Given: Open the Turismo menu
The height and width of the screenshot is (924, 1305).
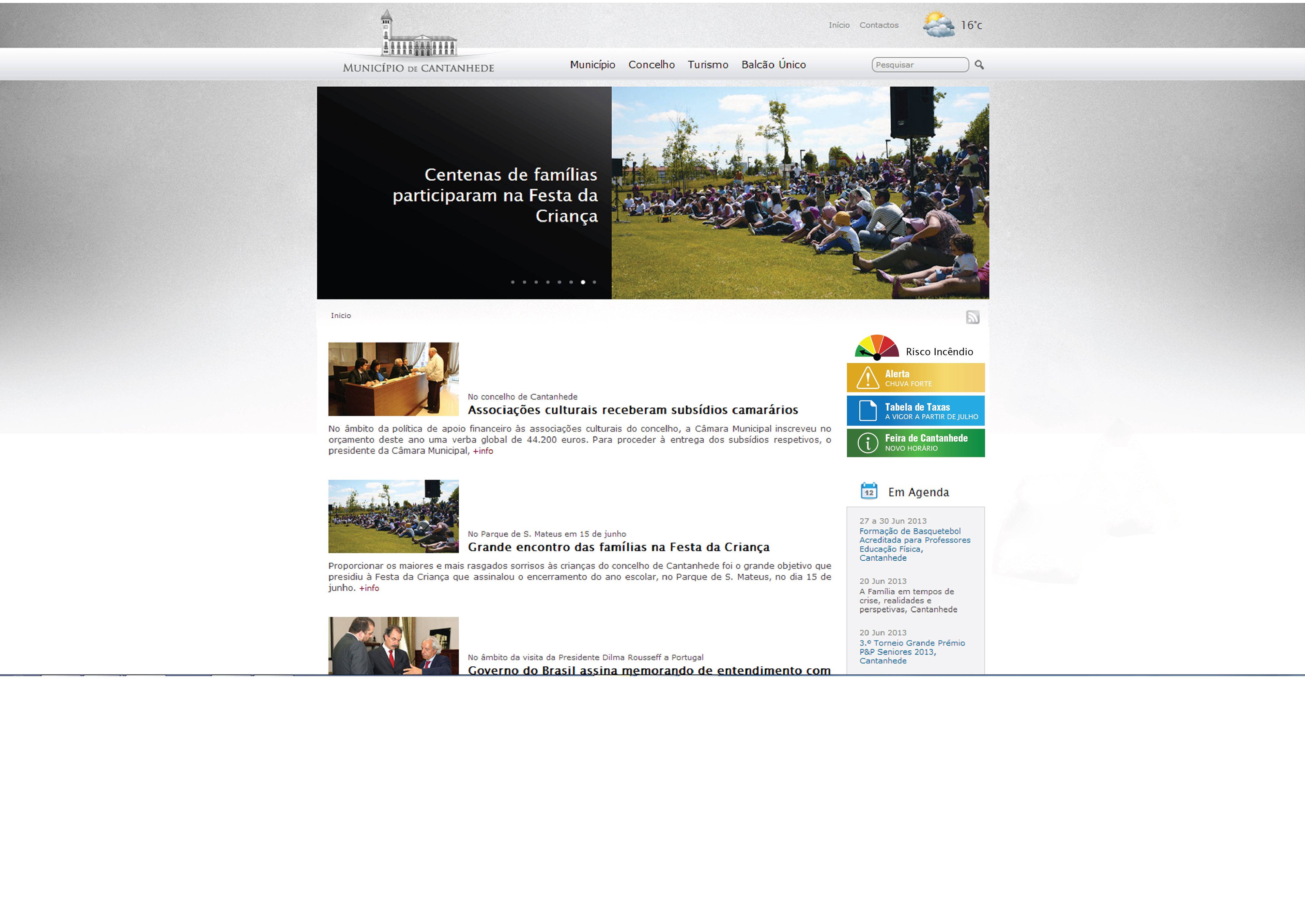Looking at the screenshot, I should point(707,65).
